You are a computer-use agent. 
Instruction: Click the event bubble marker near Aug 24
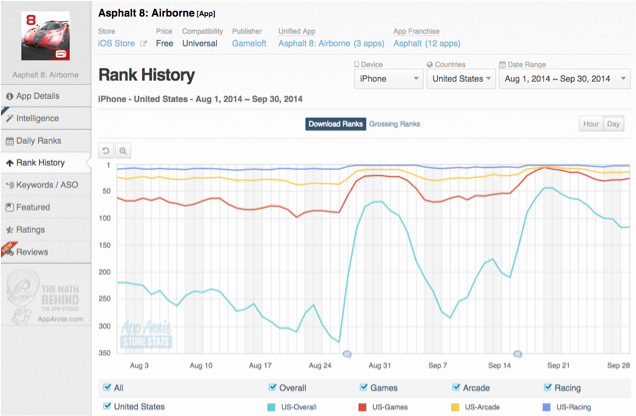tap(347, 354)
